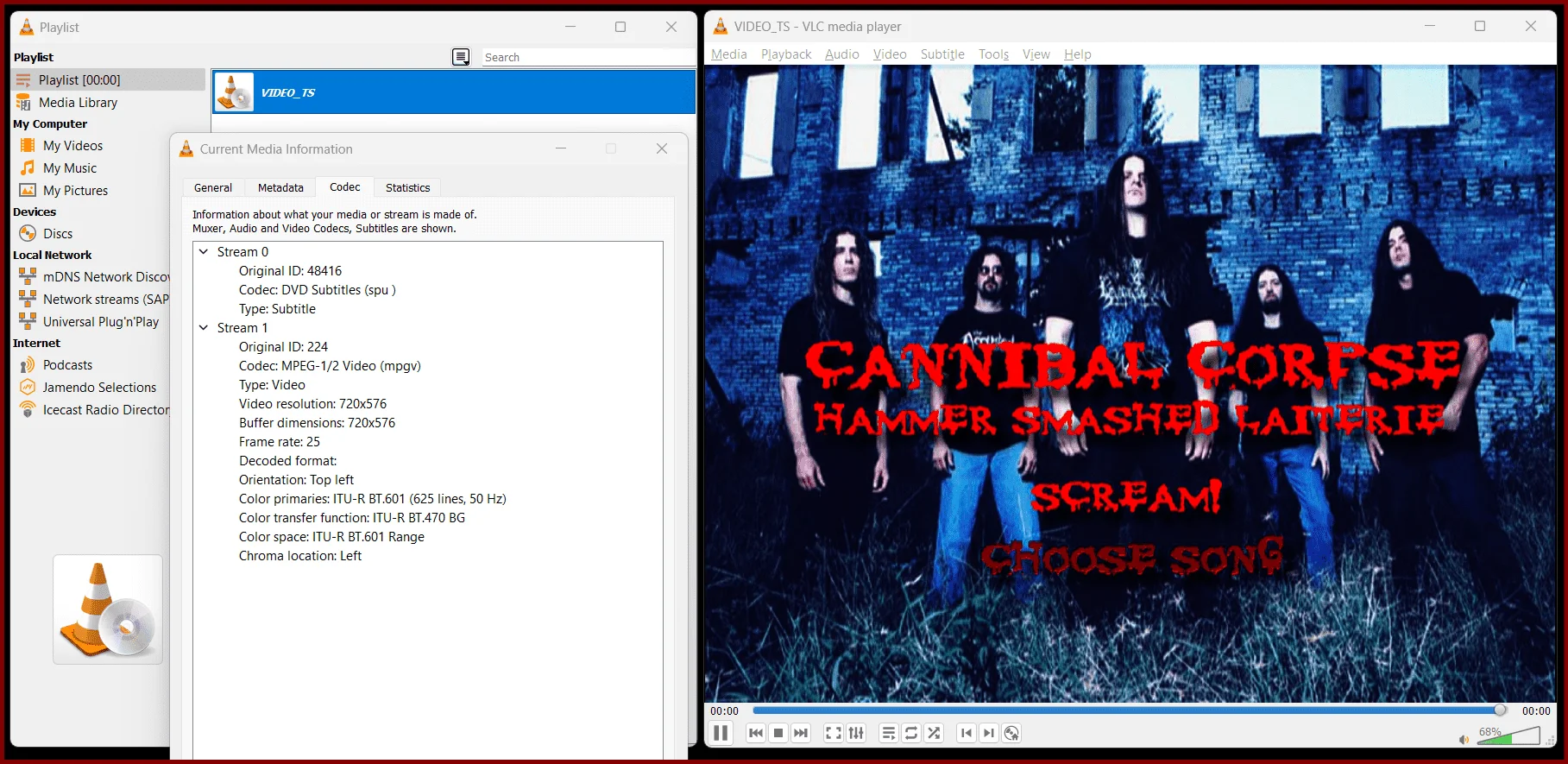The width and height of the screenshot is (1568, 764).
Task: Select the Codec tab
Action: tap(345, 186)
